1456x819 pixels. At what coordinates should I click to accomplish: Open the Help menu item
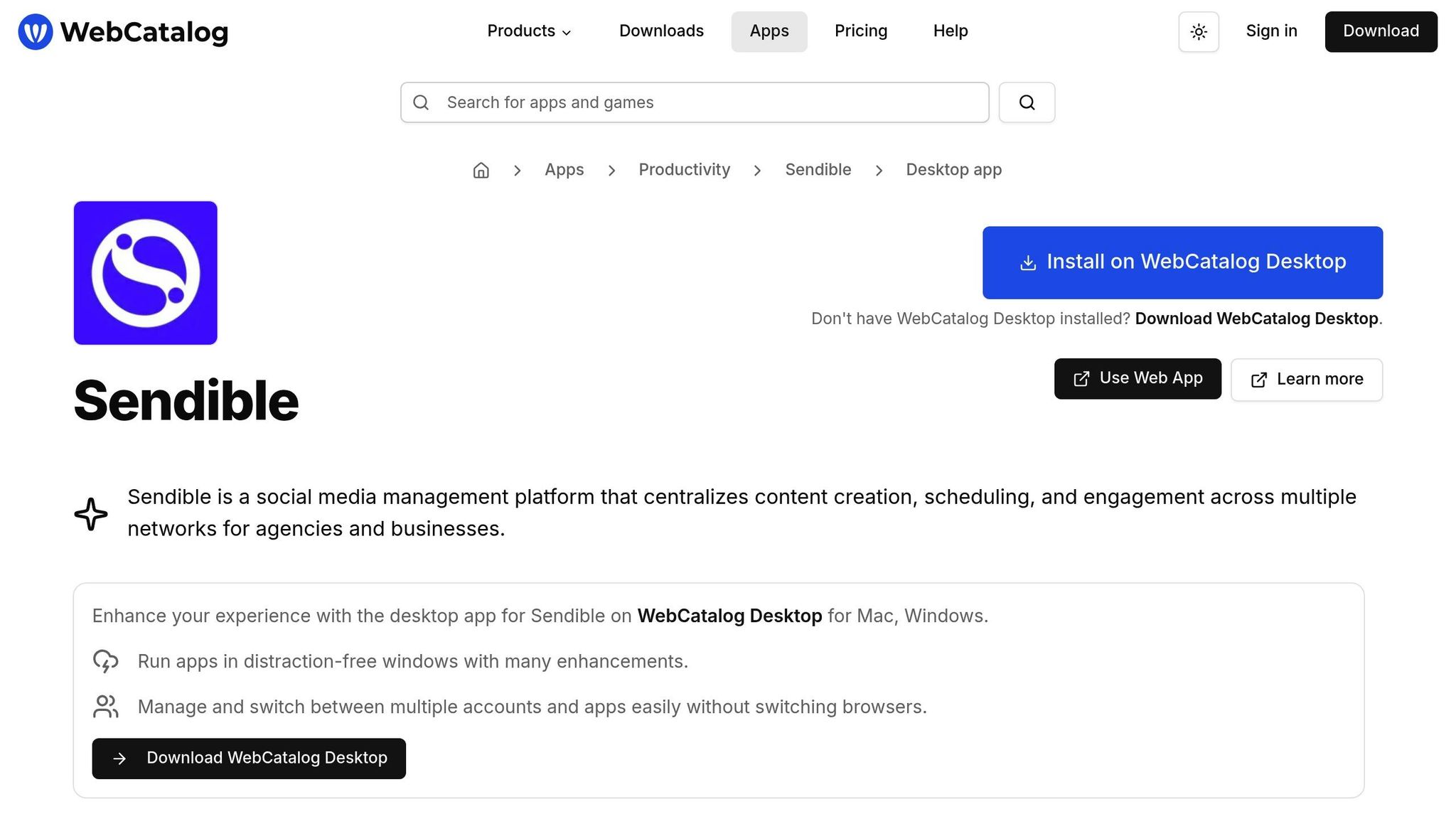coord(951,31)
